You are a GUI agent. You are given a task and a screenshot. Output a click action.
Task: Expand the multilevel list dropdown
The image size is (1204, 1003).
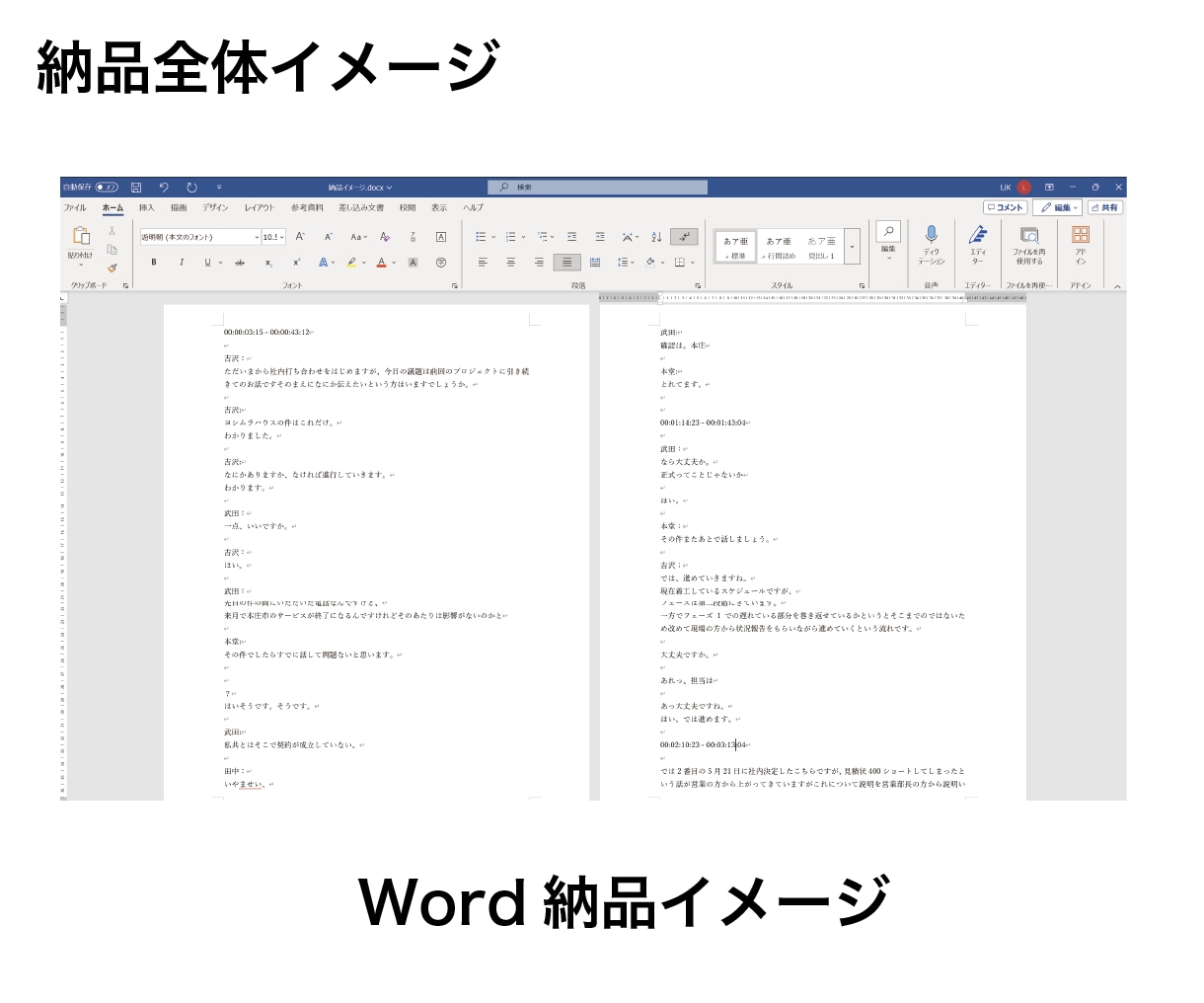pyautogui.click(x=552, y=237)
